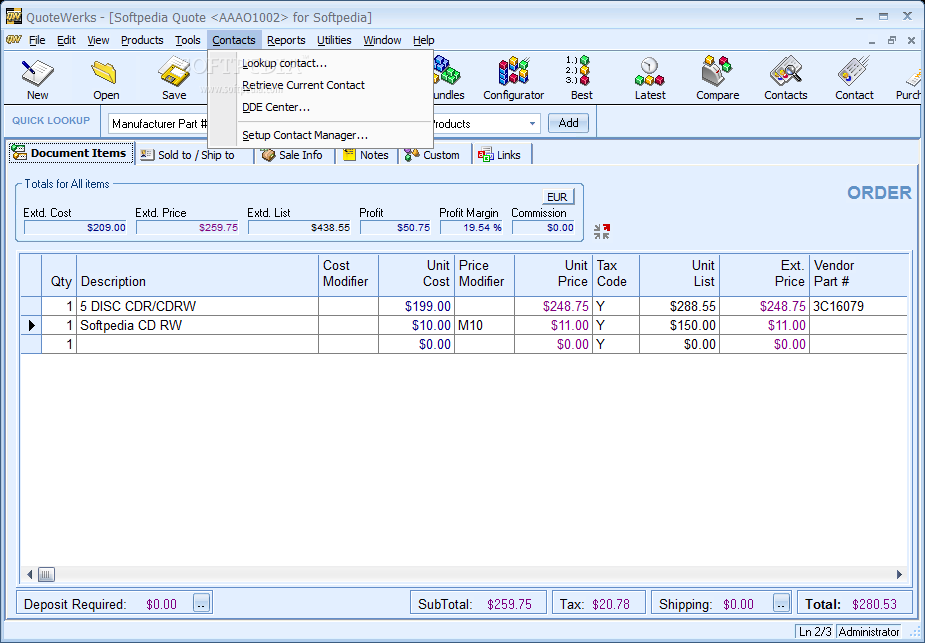Screen dimensions: 925x643
Task: Click the Tax Code column header
Action: click(x=616, y=275)
